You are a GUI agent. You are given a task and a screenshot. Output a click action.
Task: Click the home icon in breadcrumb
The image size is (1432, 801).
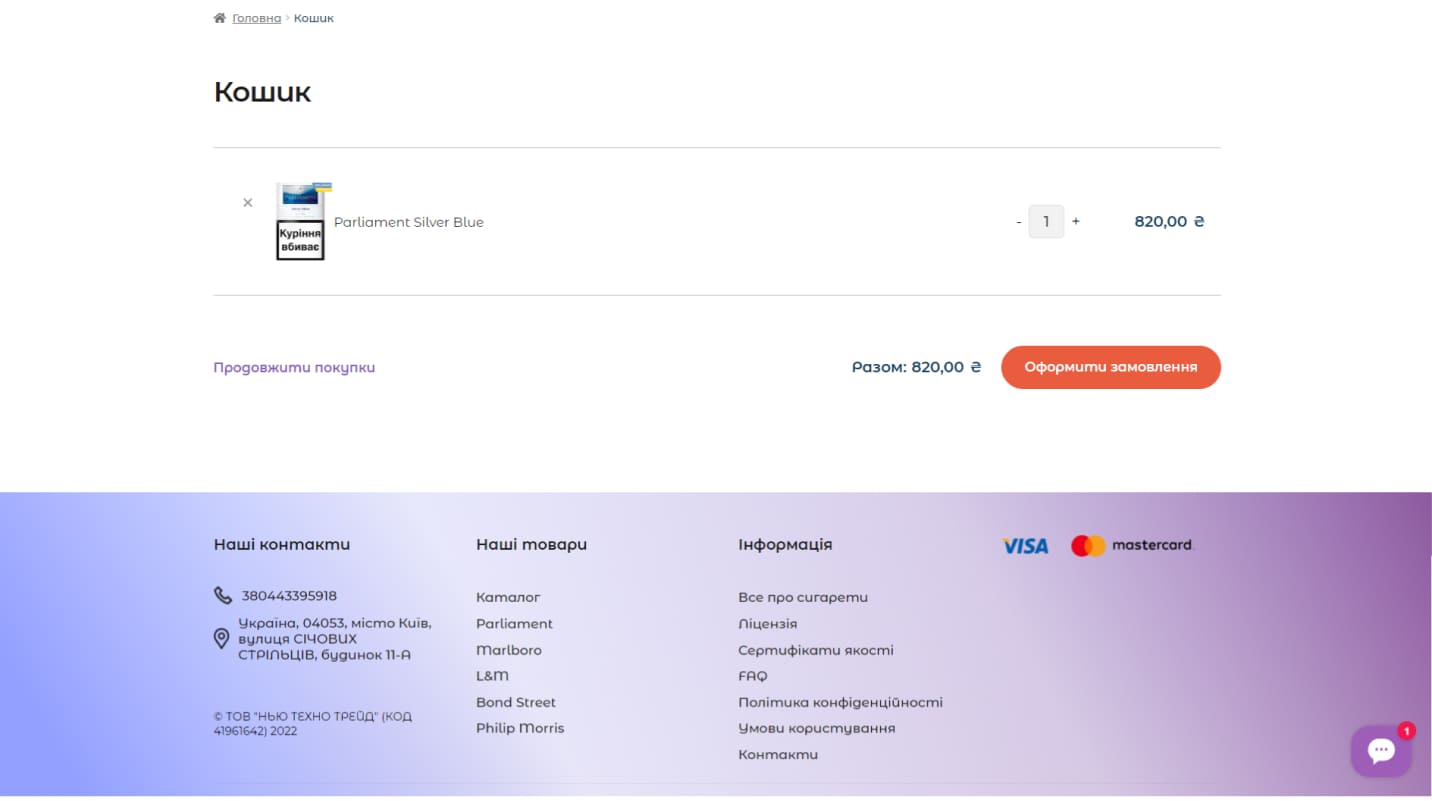point(220,18)
